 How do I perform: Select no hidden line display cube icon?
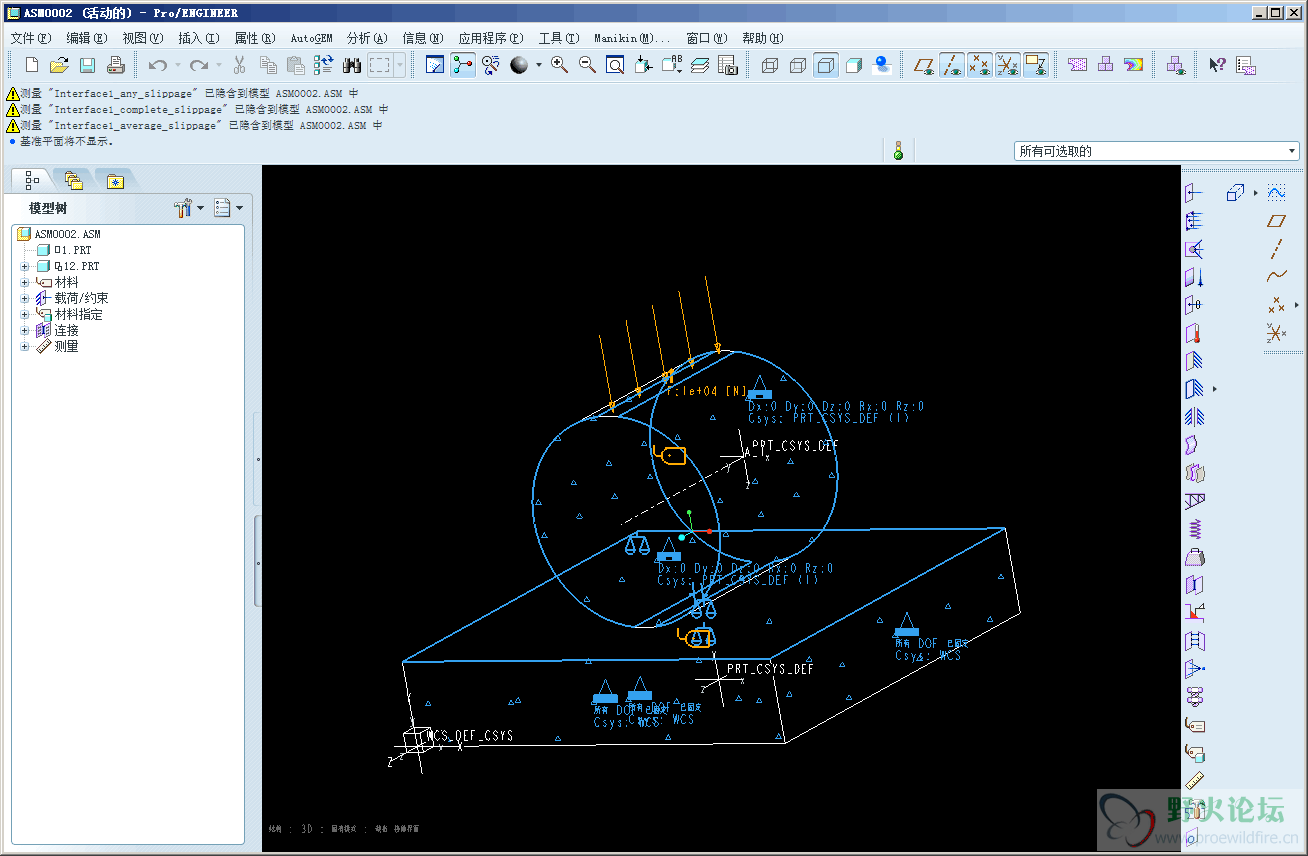826,65
